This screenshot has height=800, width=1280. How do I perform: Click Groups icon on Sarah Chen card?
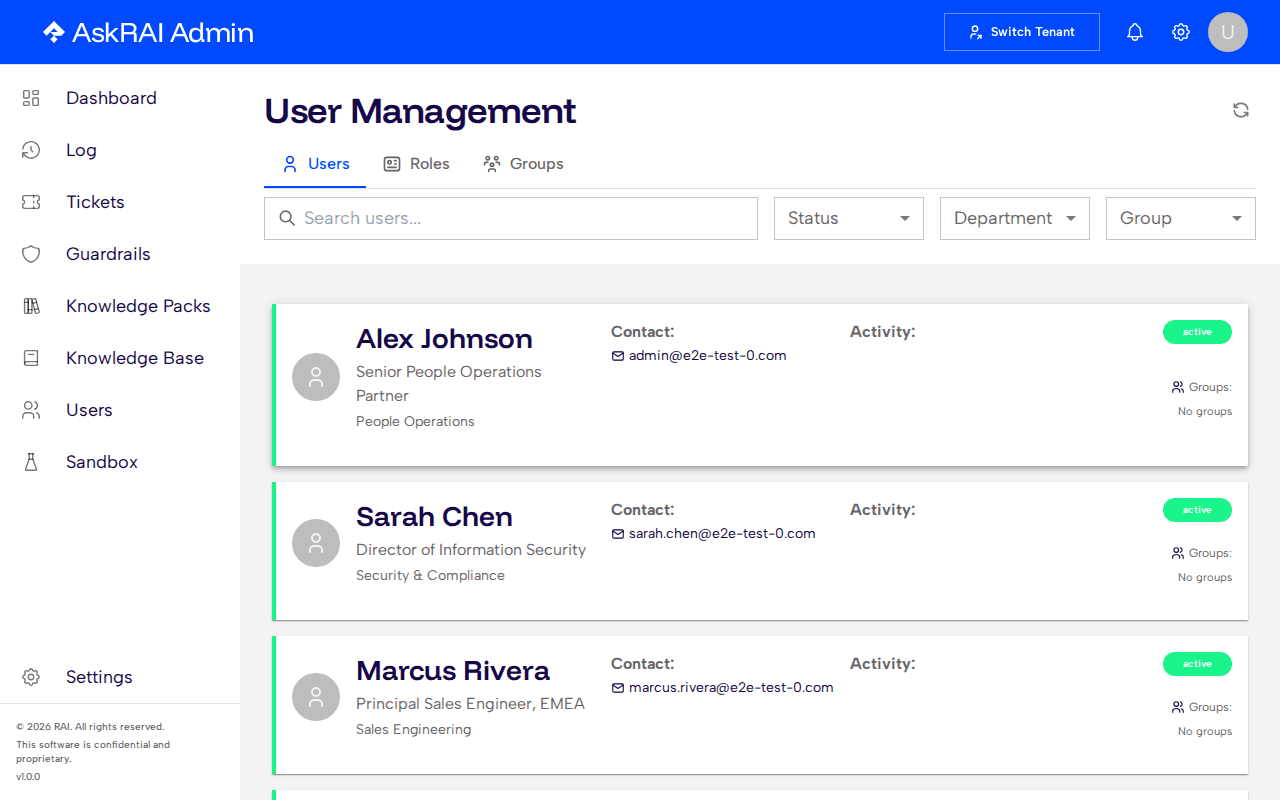pos(1177,553)
